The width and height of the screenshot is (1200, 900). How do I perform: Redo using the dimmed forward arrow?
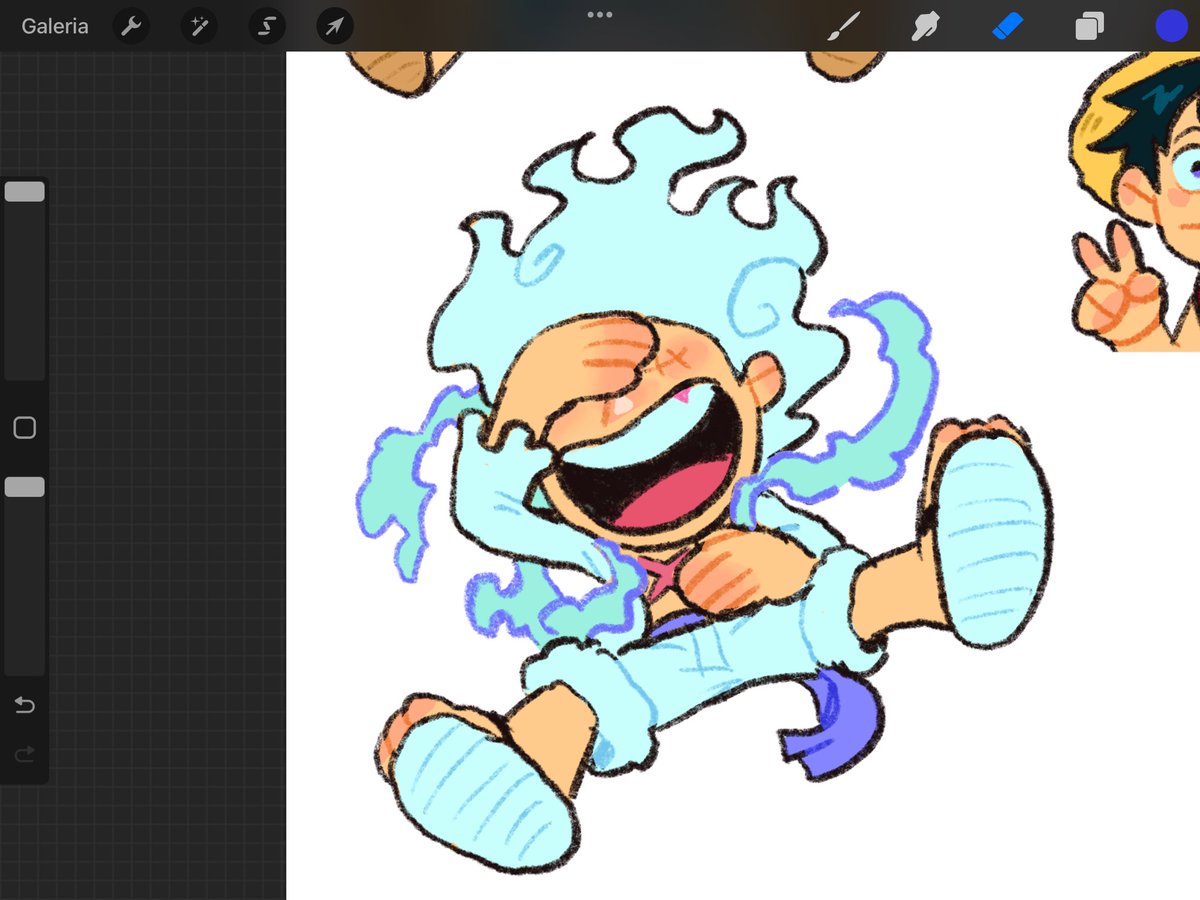(x=25, y=753)
